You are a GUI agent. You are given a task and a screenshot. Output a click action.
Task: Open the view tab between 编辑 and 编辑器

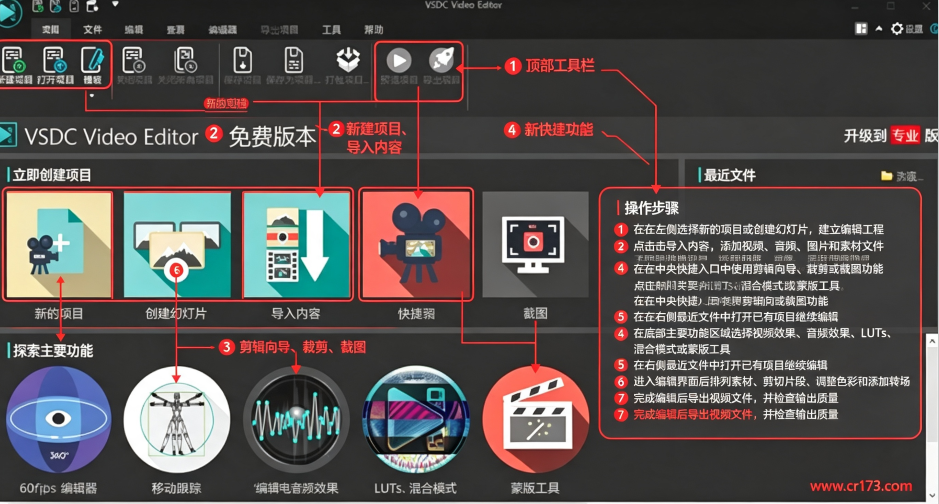click(x=175, y=29)
